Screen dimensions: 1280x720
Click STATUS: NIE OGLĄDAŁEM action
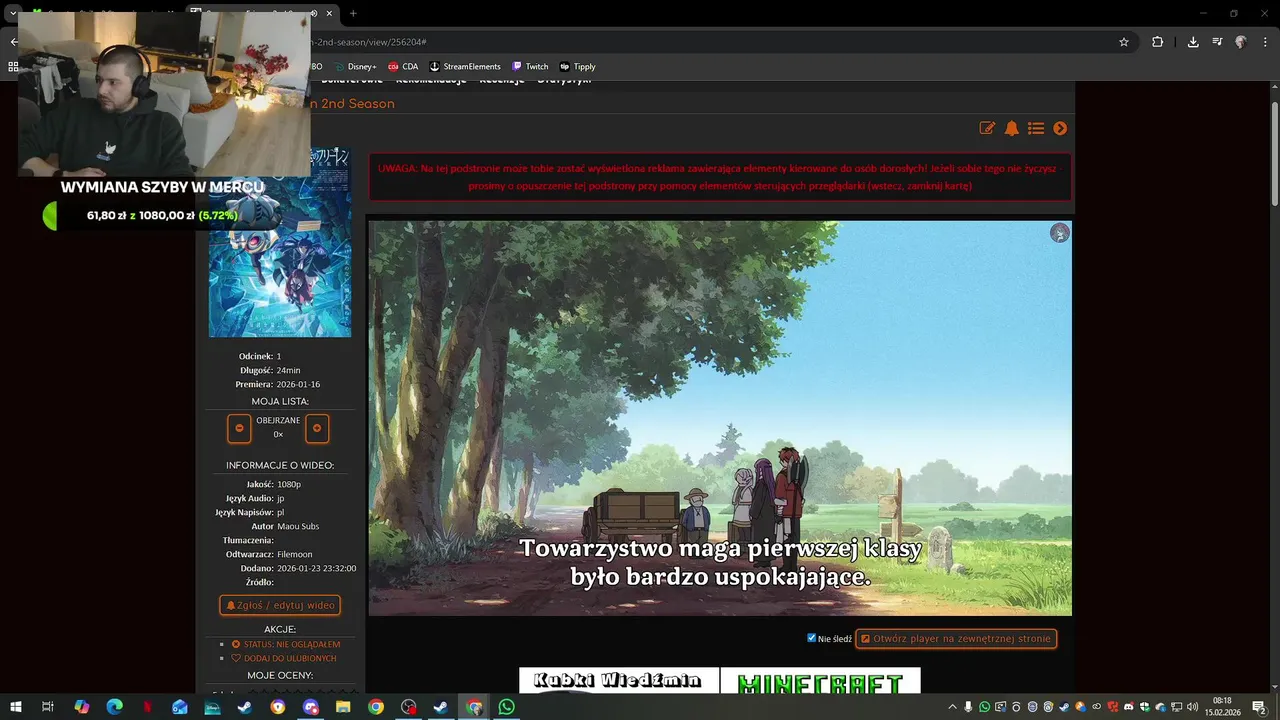286,644
